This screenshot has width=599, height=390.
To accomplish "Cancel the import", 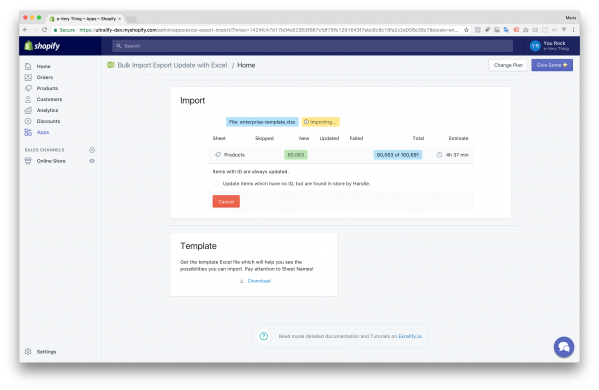I will 226,202.
